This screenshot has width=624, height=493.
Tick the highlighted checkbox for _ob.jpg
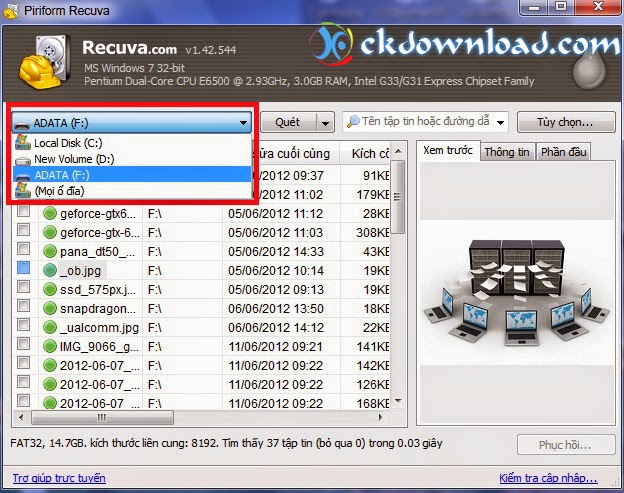[x=24, y=267]
